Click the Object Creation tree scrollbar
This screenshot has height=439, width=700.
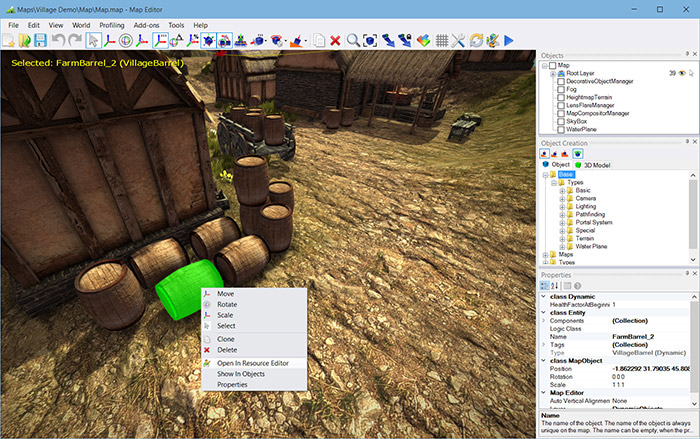693,213
